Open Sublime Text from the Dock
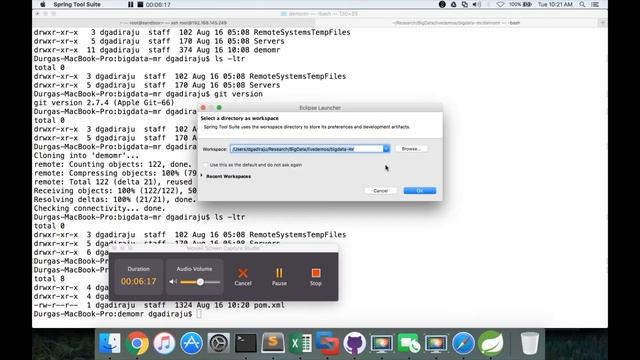 click(x=273, y=342)
